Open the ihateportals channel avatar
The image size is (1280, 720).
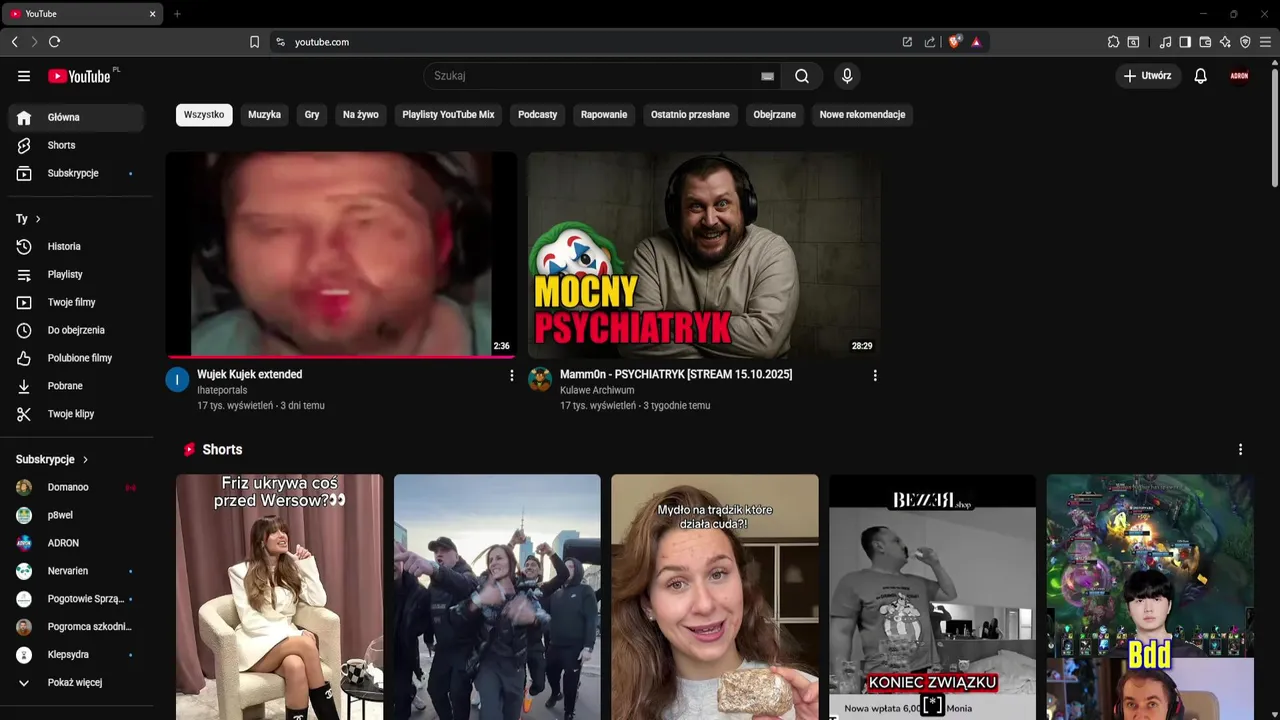[177, 379]
